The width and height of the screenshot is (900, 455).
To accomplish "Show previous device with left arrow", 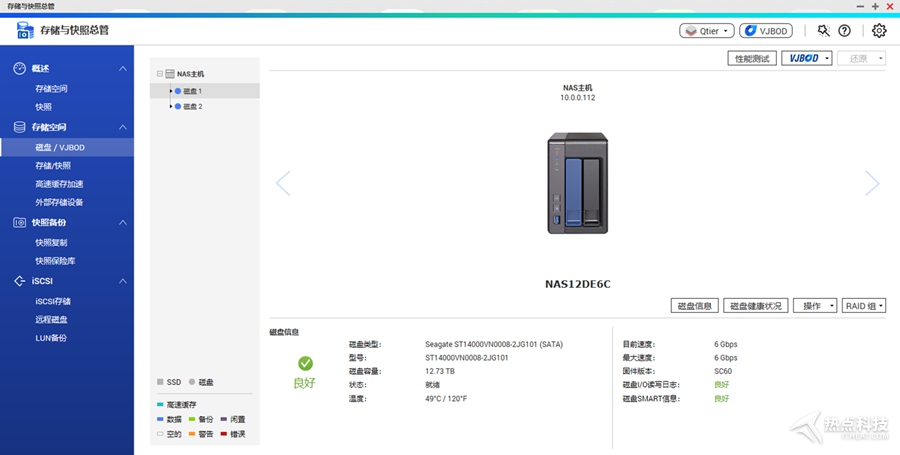I will click(x=283, y=183).
